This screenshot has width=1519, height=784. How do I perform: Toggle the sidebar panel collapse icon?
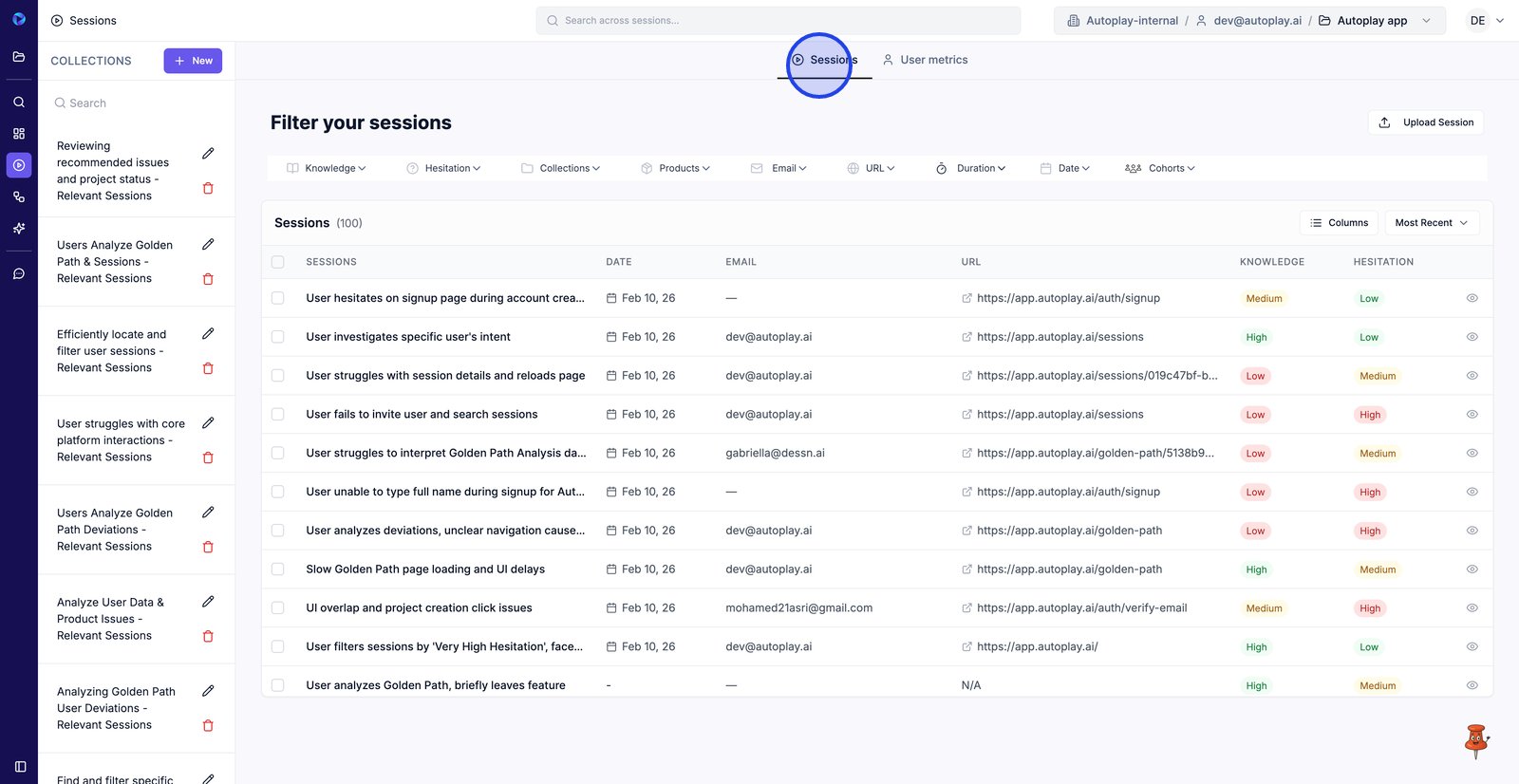click(20, 766)
